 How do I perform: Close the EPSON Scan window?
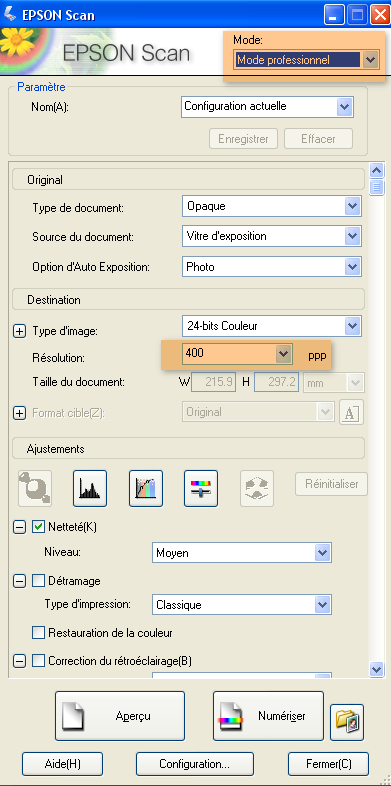click(x=380, y=15)
